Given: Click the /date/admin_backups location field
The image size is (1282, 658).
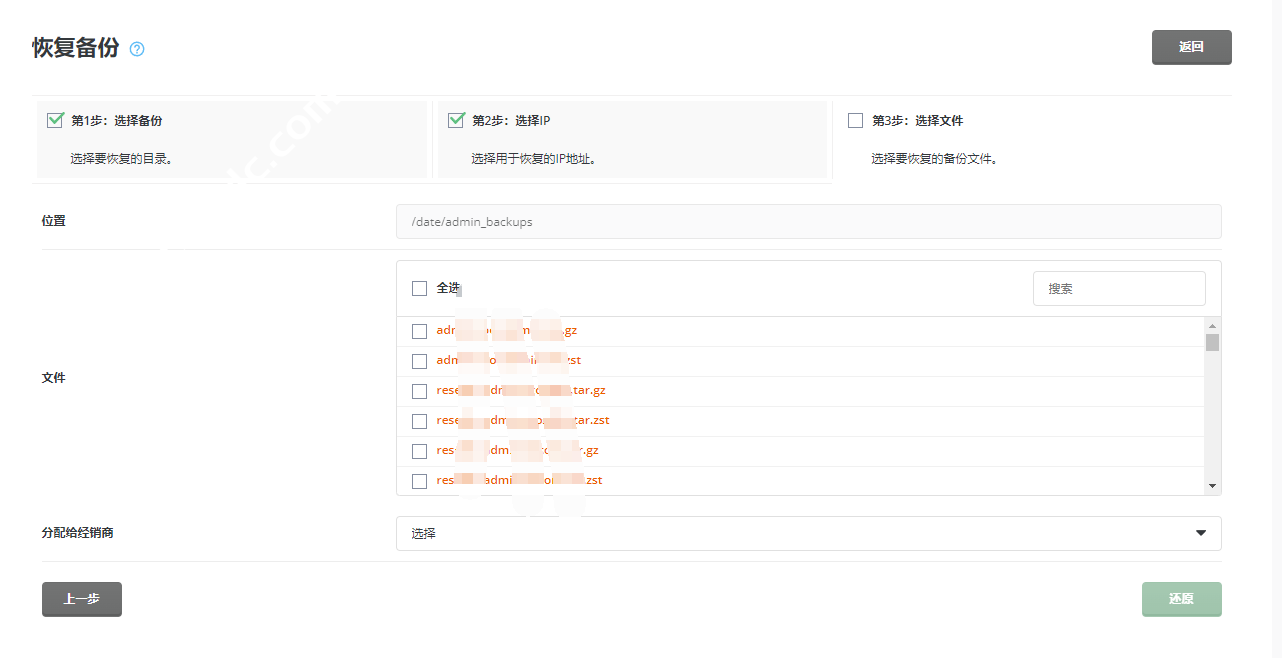Looking at the screenshot, I should click(808, 222).
